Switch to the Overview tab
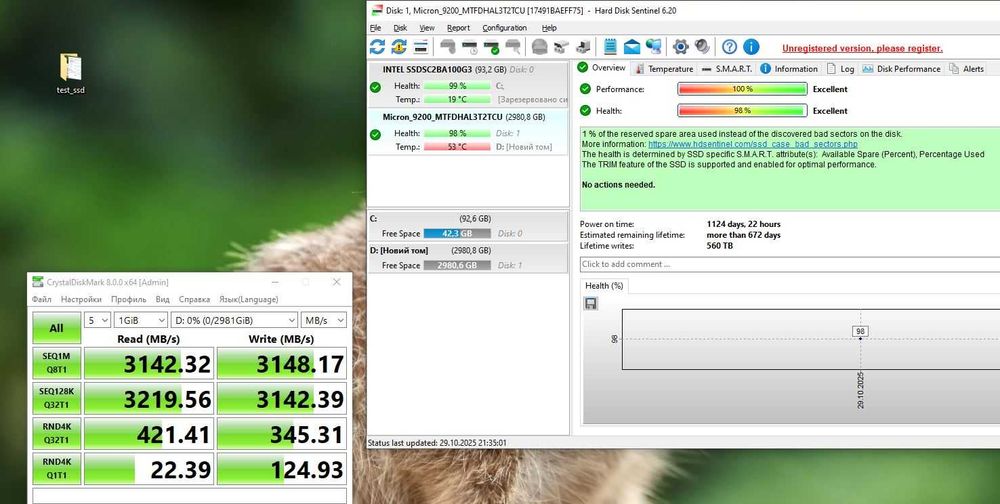This screenshot has height=504, width=1000. pyautogui.click(x=602, y=68)
